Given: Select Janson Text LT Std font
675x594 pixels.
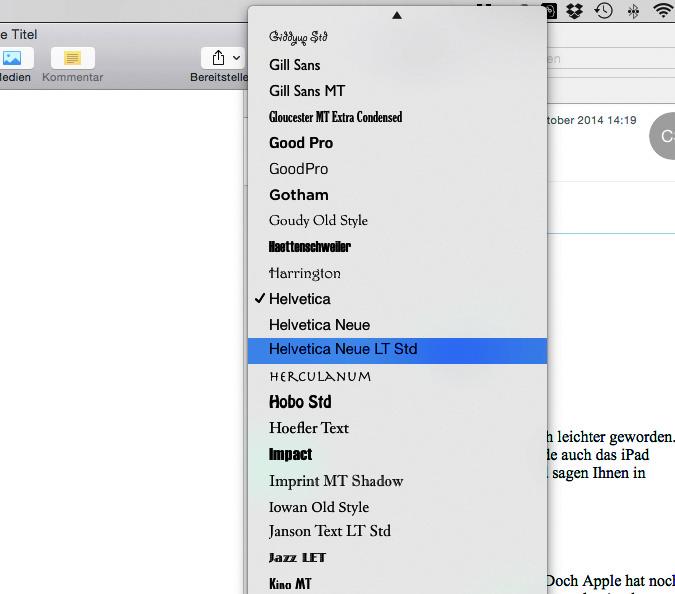Looking at the screenshot, I should point(397,531).
